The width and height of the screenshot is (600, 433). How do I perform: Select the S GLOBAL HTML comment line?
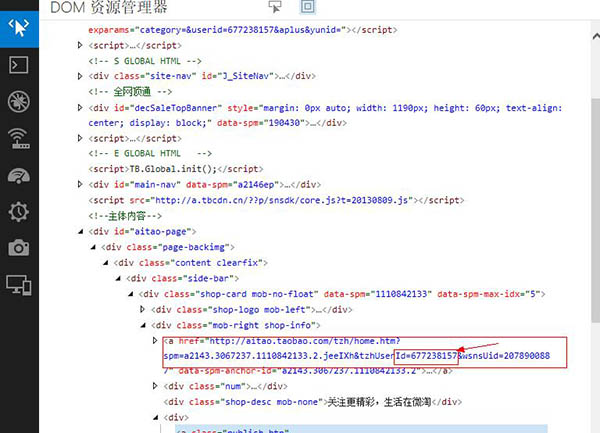point(145,61)
